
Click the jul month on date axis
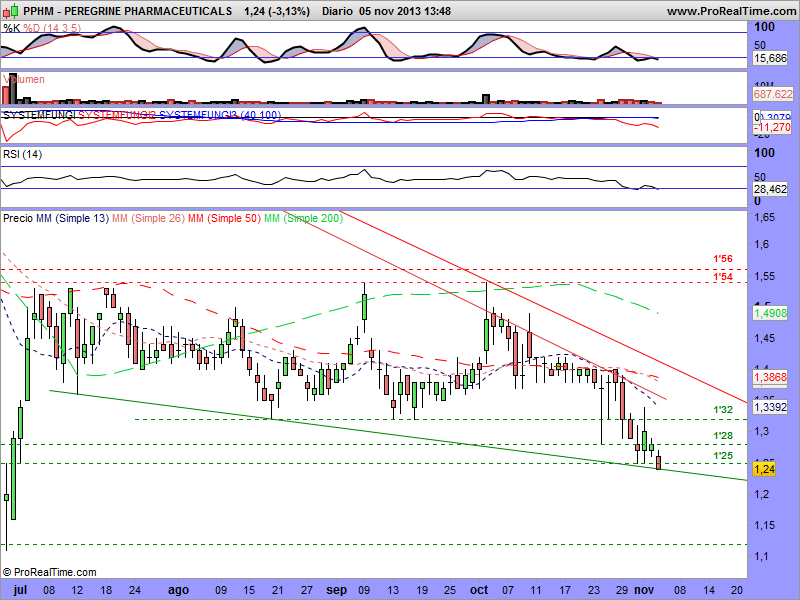click(x=20, y=590)
